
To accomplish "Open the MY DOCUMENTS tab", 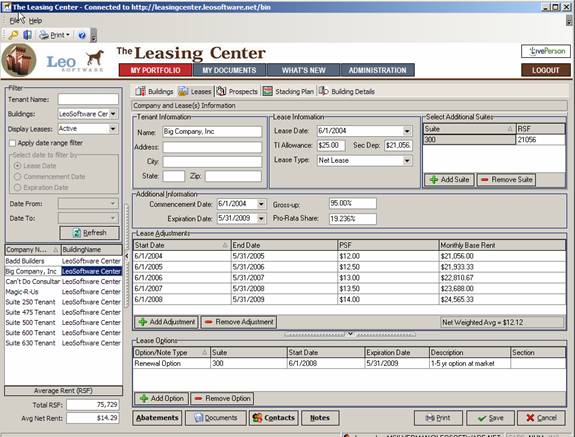I will [229, 70].
